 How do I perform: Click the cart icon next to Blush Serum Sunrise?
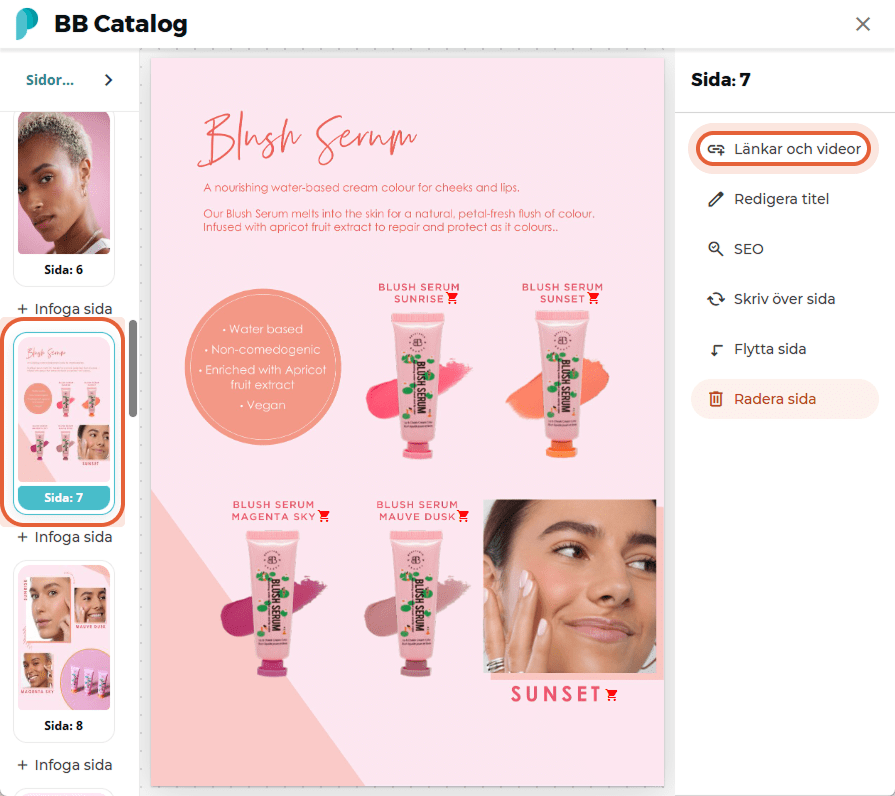pos(453,298)
